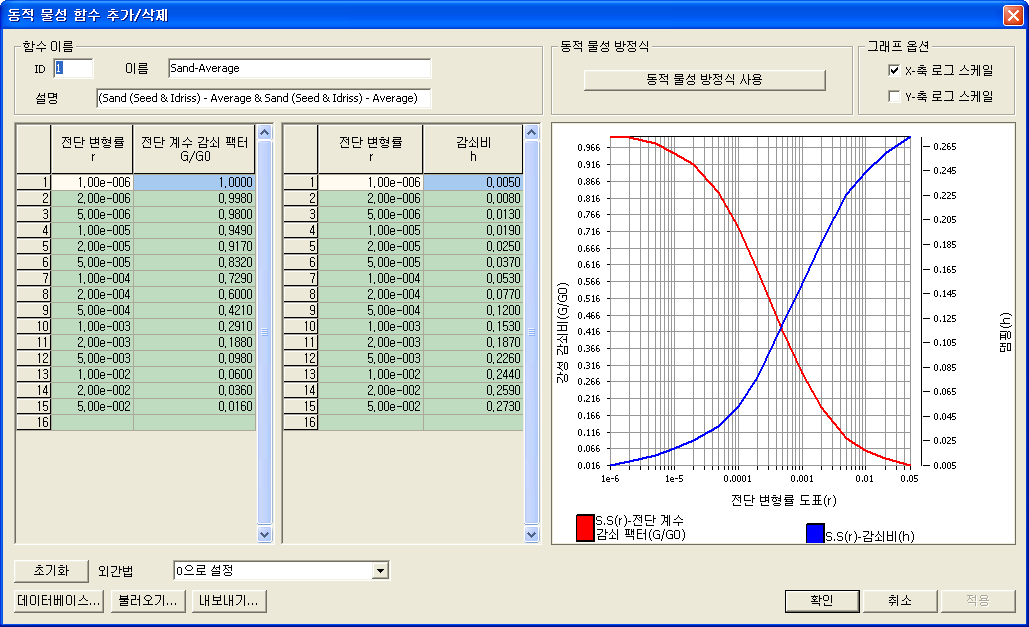Confirm with the 확인 button
This screenshot has height=627, width=1029.
(x=821, y=600)
